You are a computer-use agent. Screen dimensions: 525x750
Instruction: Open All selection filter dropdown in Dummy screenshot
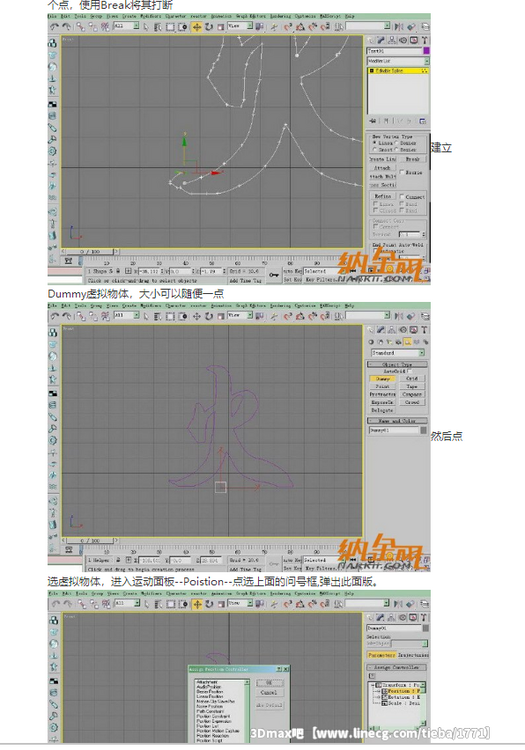(x=127, y=315)
